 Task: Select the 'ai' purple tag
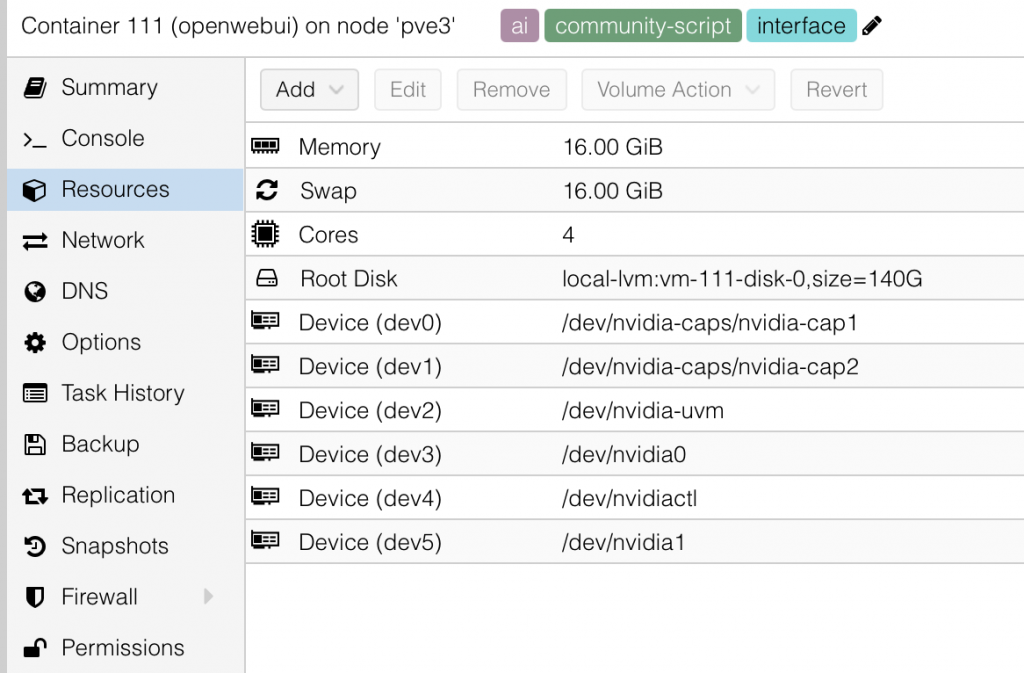tap(519, 27)
